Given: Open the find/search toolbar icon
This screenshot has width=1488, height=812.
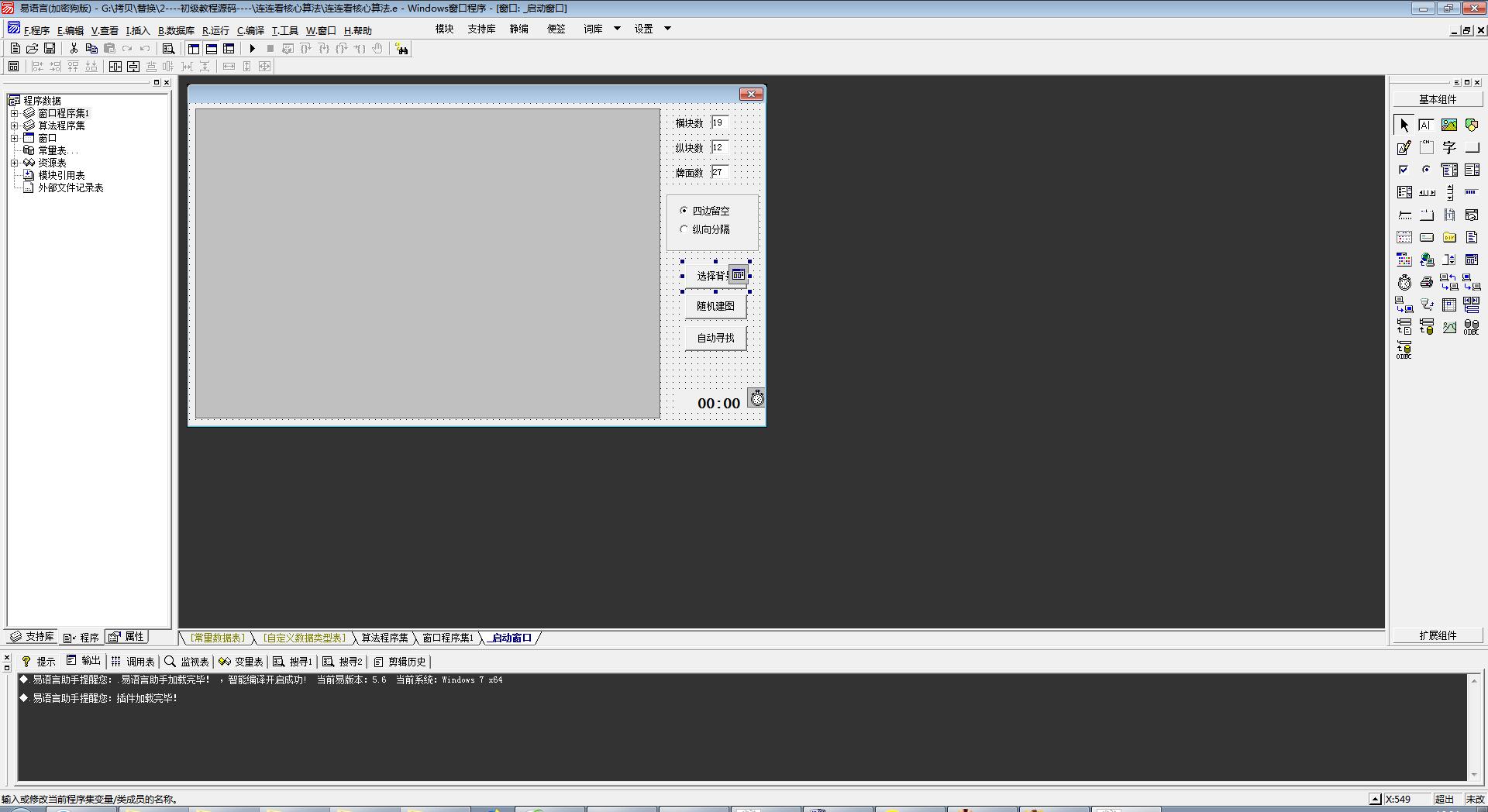Looking at the screenshot, I should click(x=168, y=48).
